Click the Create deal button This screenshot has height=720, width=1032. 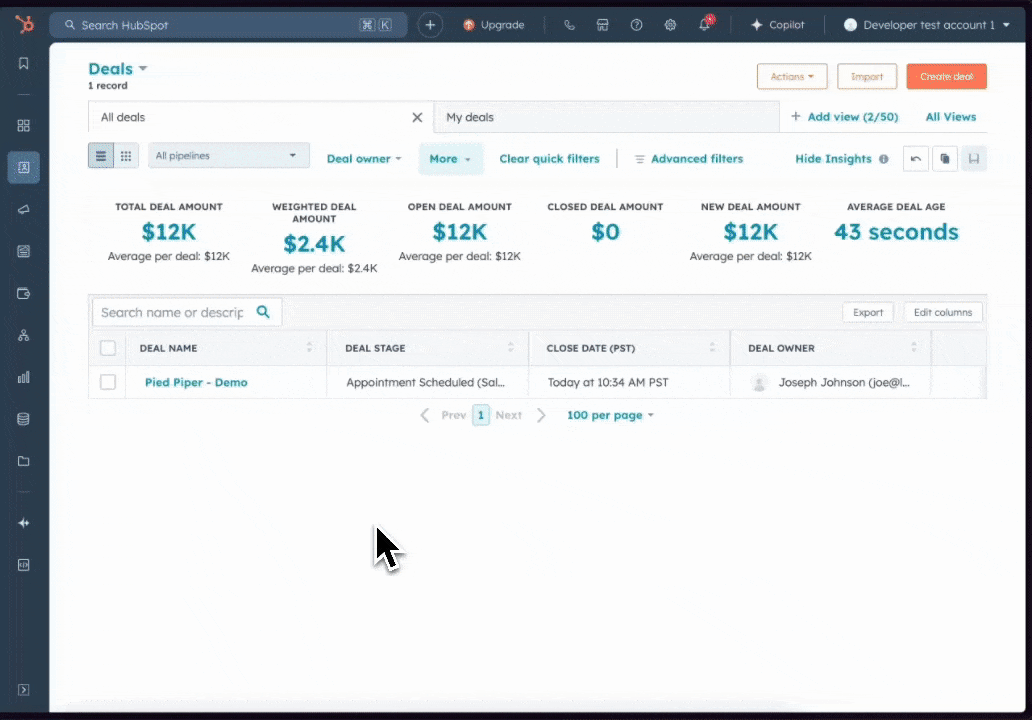[x=946, y=77]
